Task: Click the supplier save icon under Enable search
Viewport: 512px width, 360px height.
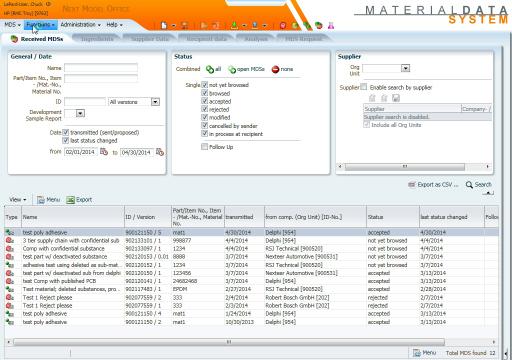Action: pos(396,98)
